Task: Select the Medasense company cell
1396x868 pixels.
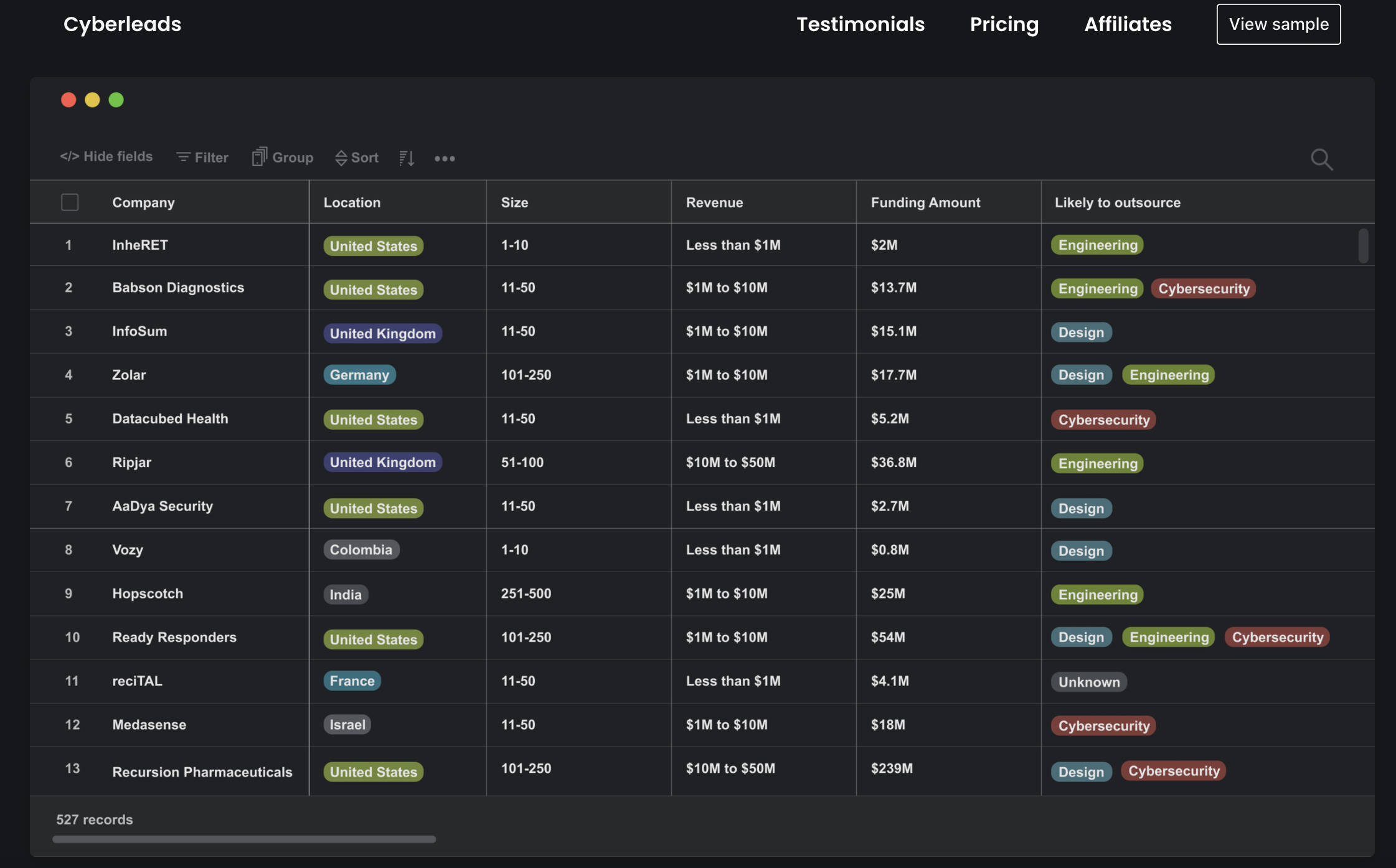Action: [149, 724]
